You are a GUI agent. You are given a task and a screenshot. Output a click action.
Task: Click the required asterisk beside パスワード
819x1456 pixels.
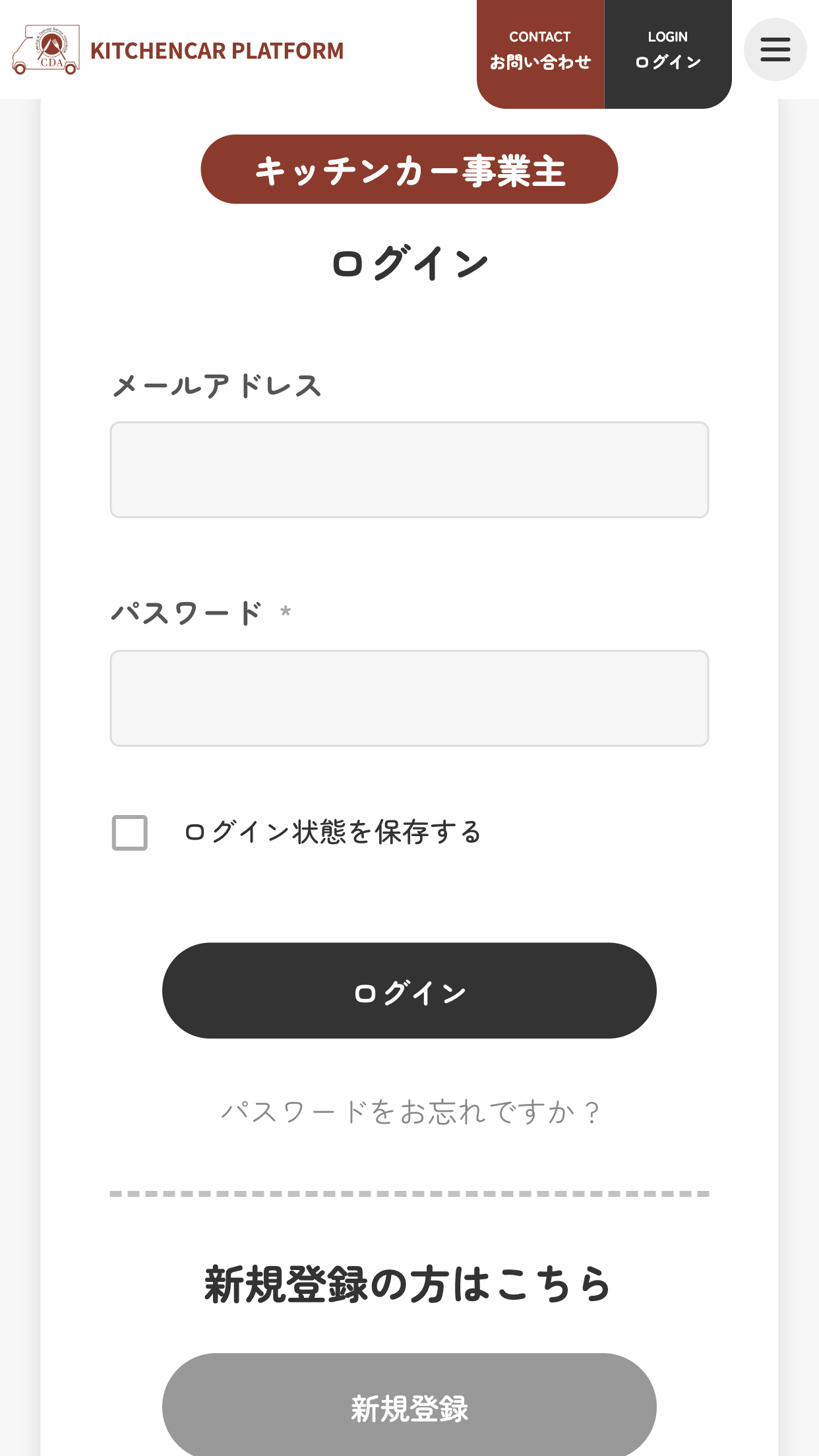(x=286, y=611)
